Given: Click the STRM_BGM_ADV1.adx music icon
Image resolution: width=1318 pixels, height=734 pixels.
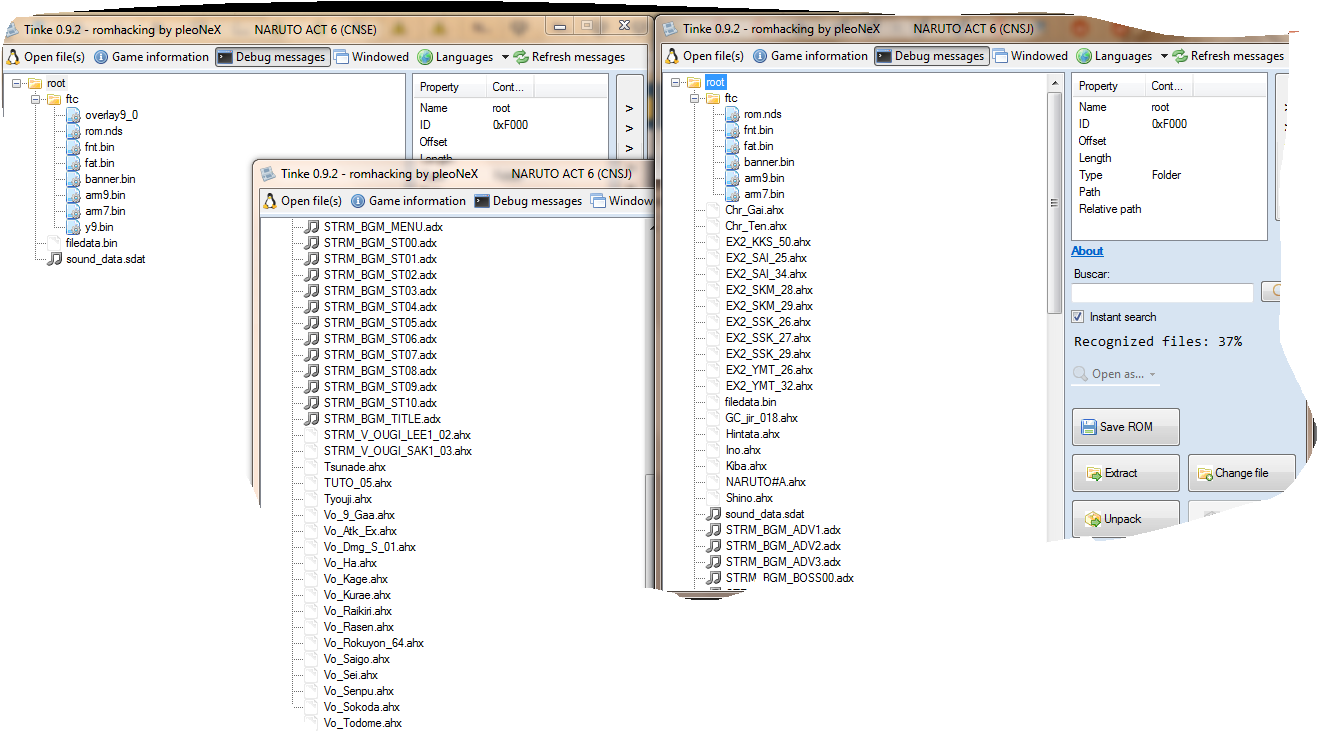Looking at the screenshot, I should pyautogui.click(x=714, y=530).
